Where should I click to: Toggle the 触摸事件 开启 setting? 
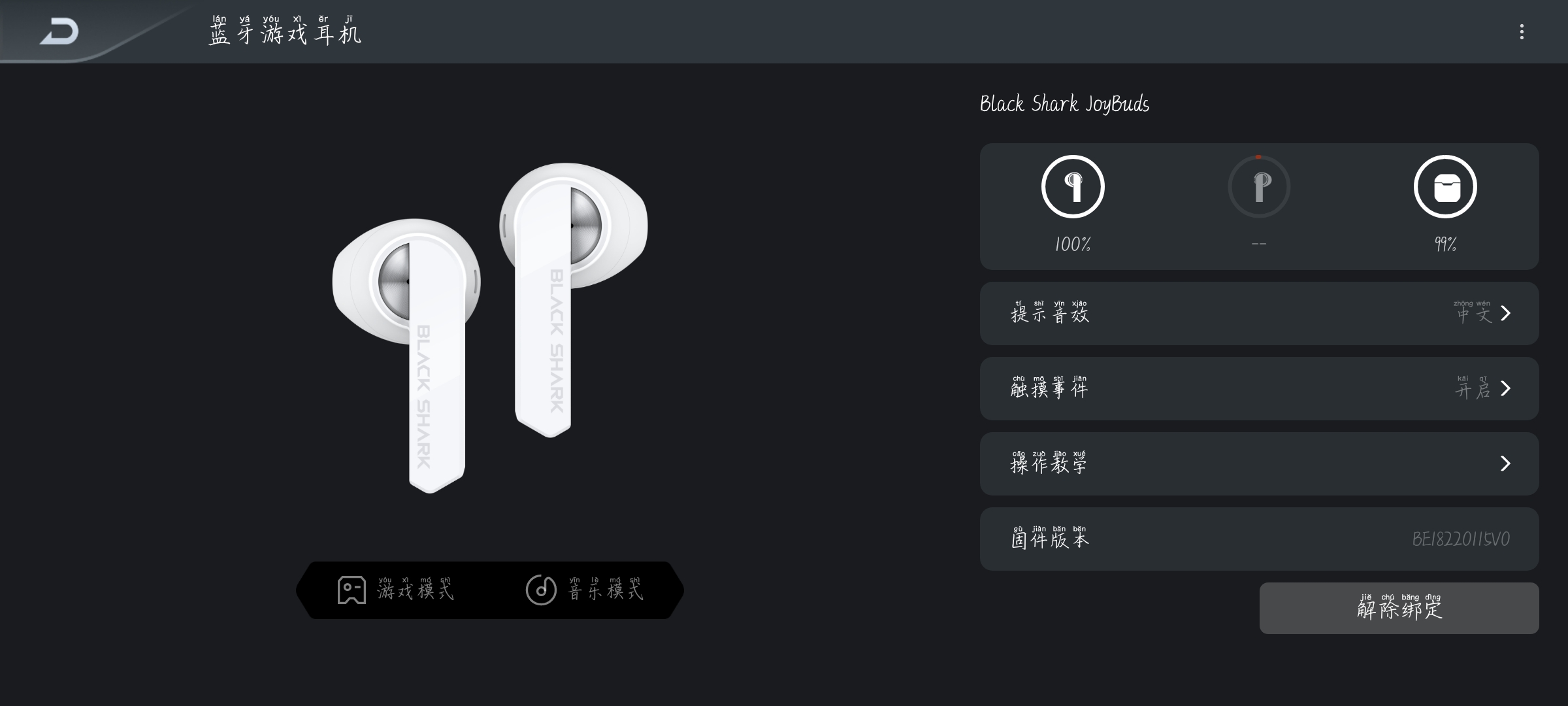[1472, 390]
